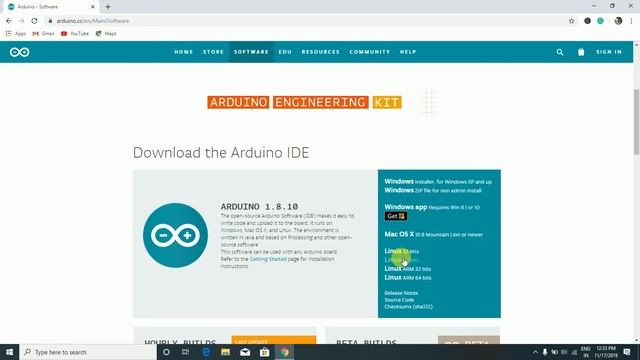640x360 pixels.
Task: Open Chrome three-dot menu
Action: 631,21
